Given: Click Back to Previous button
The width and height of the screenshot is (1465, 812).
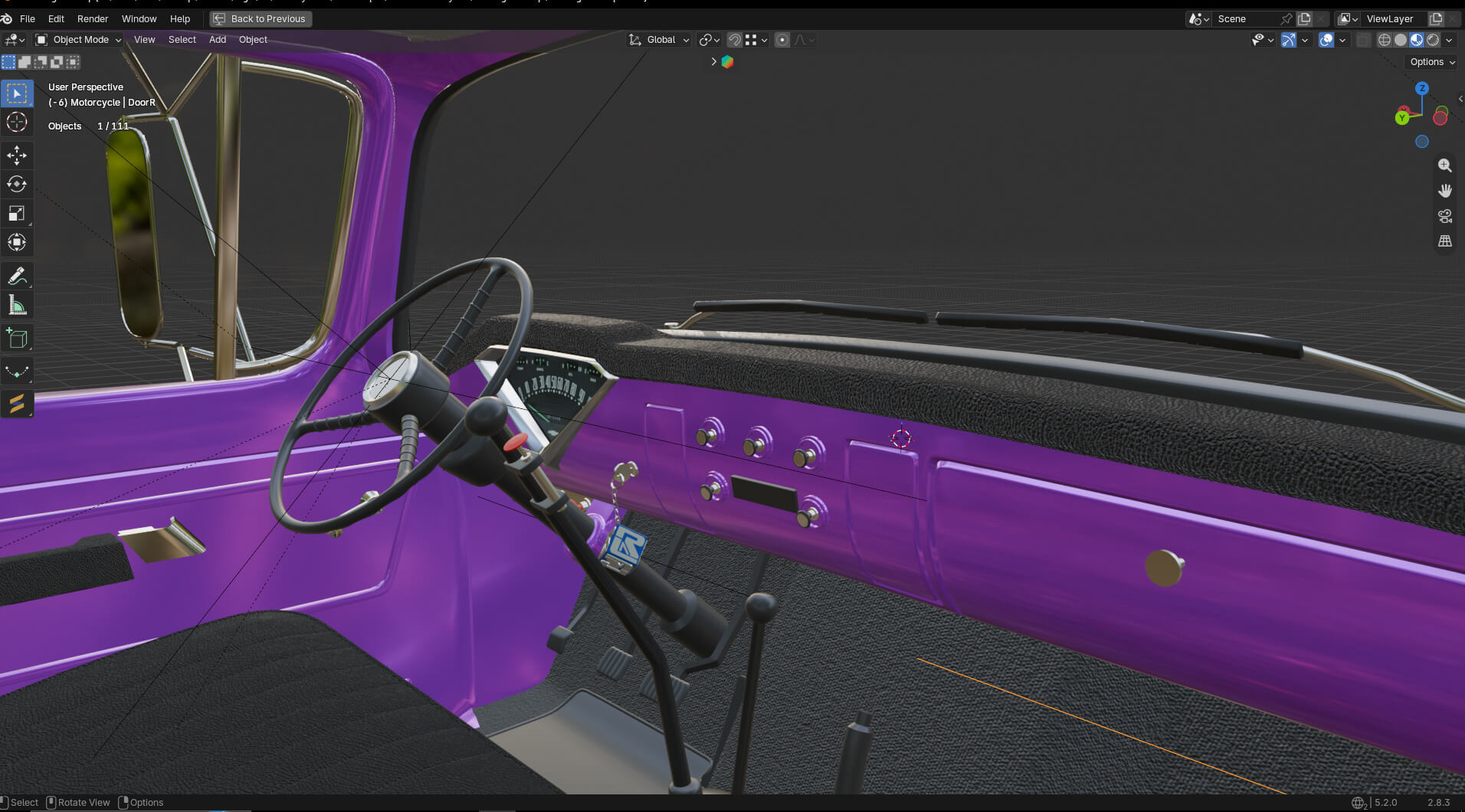Looking at the screenshot, I should 261,19.
